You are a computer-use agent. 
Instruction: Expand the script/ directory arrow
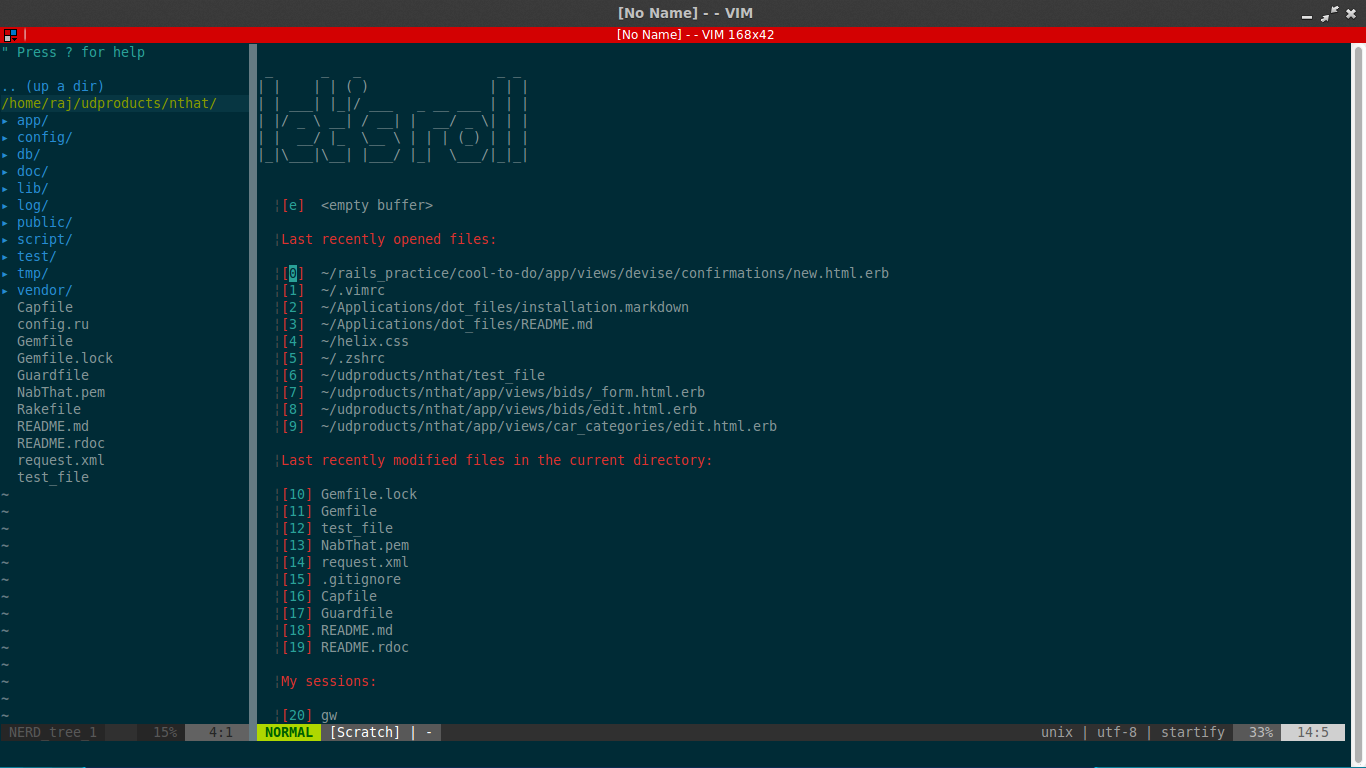(x=5, y=240)
